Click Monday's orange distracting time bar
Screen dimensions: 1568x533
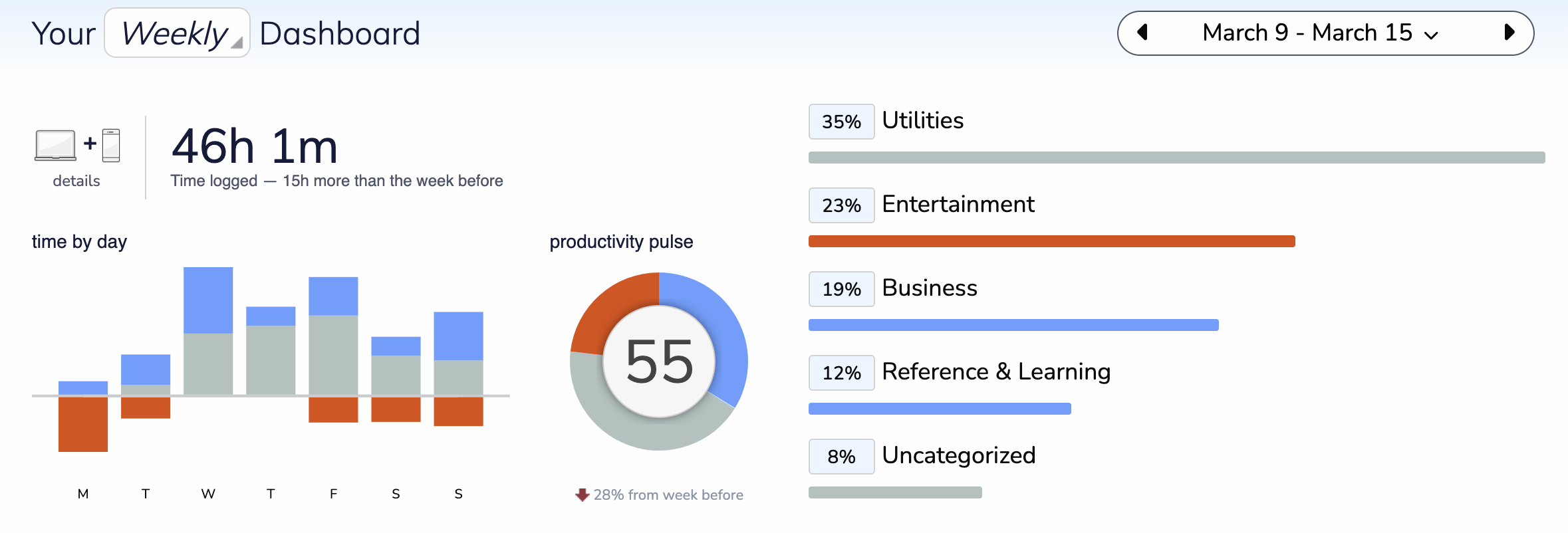click(83, 424)
